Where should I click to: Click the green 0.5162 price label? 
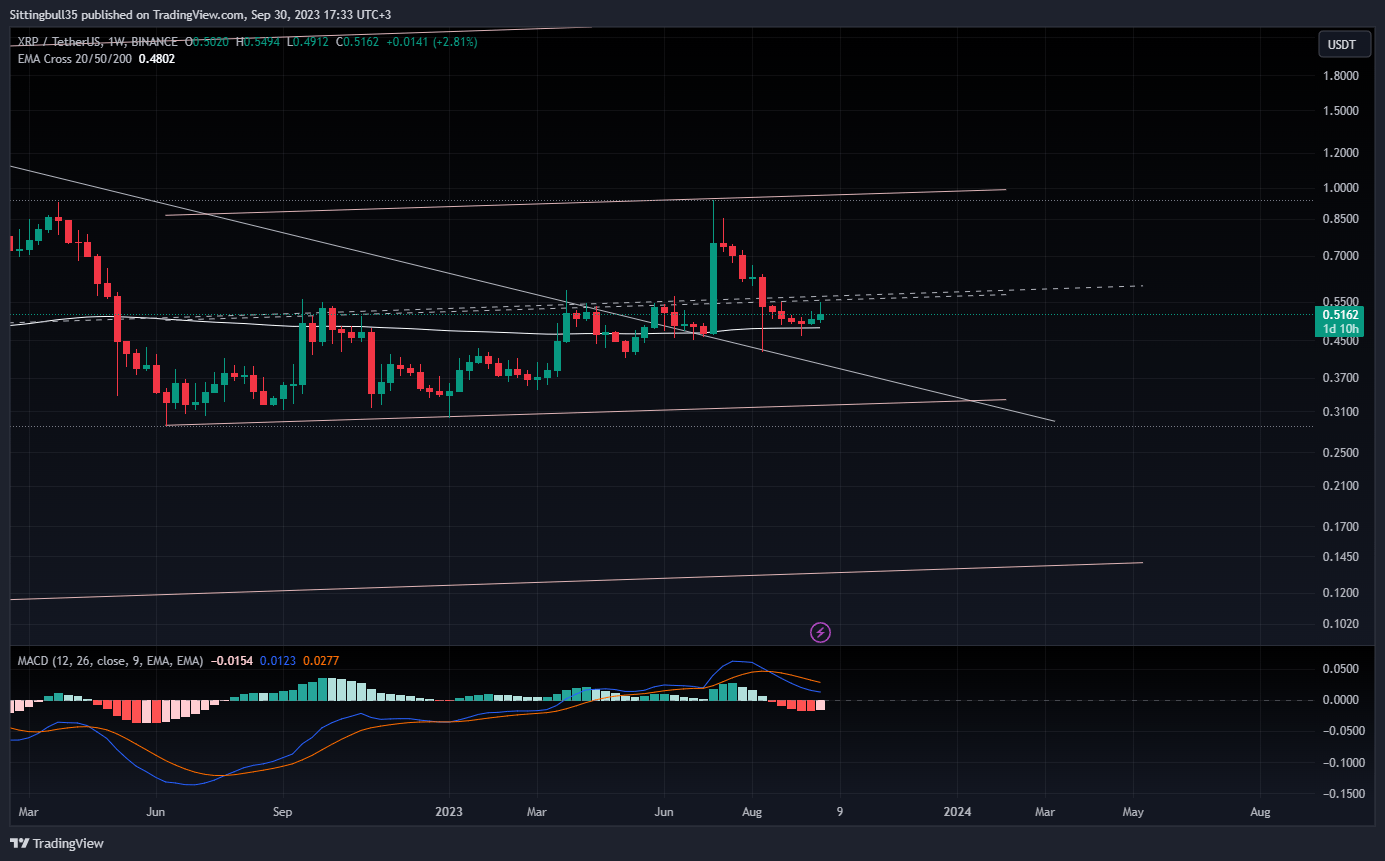(x=1342, y=314)
